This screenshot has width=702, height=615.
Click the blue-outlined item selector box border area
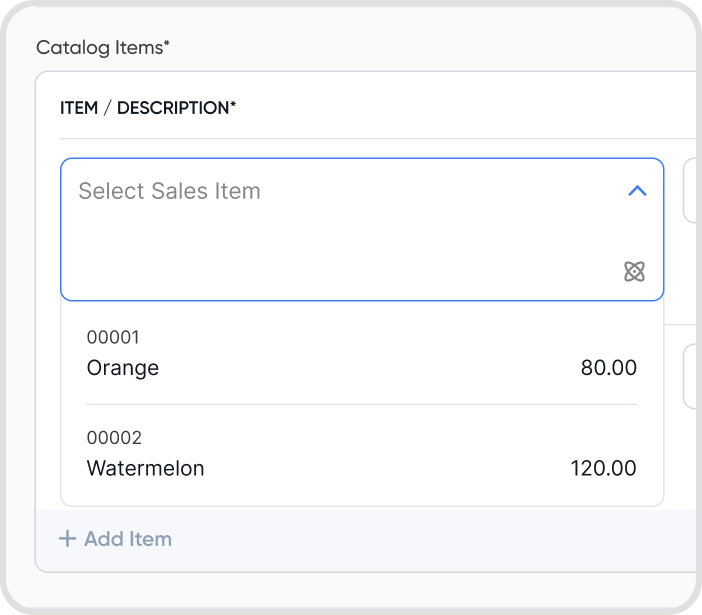pos(362,229)
